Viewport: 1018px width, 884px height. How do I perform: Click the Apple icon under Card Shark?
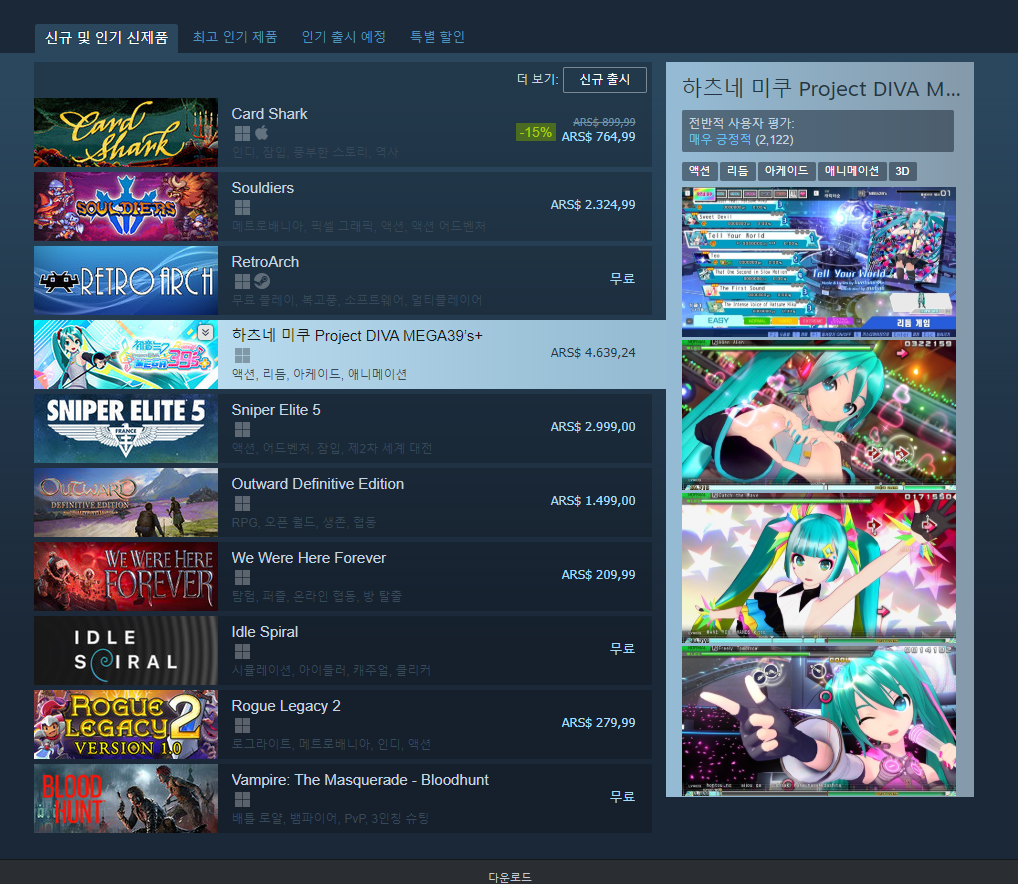pos(262,133)
